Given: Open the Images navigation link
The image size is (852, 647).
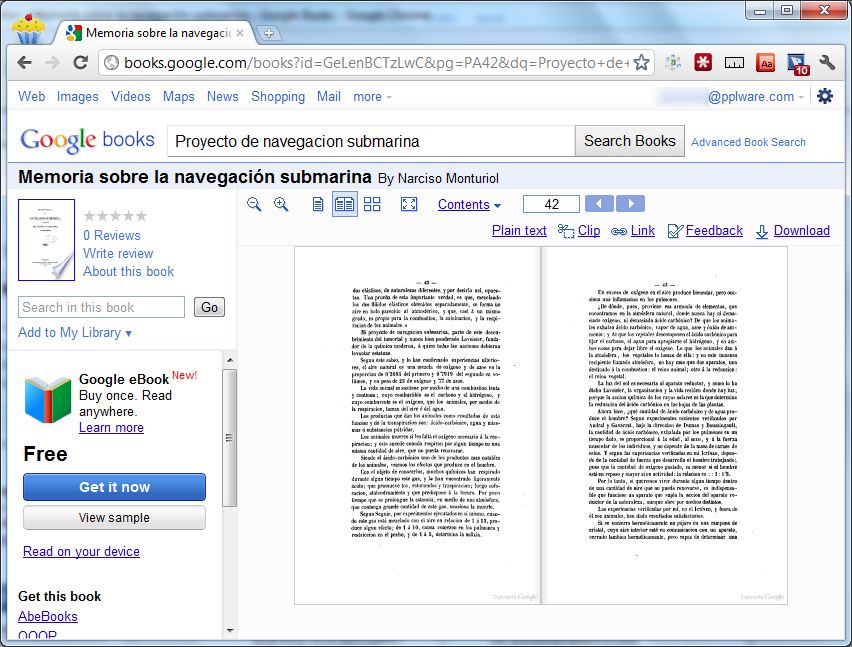Looking at the screenshot, I should click(x=78, y=96).
